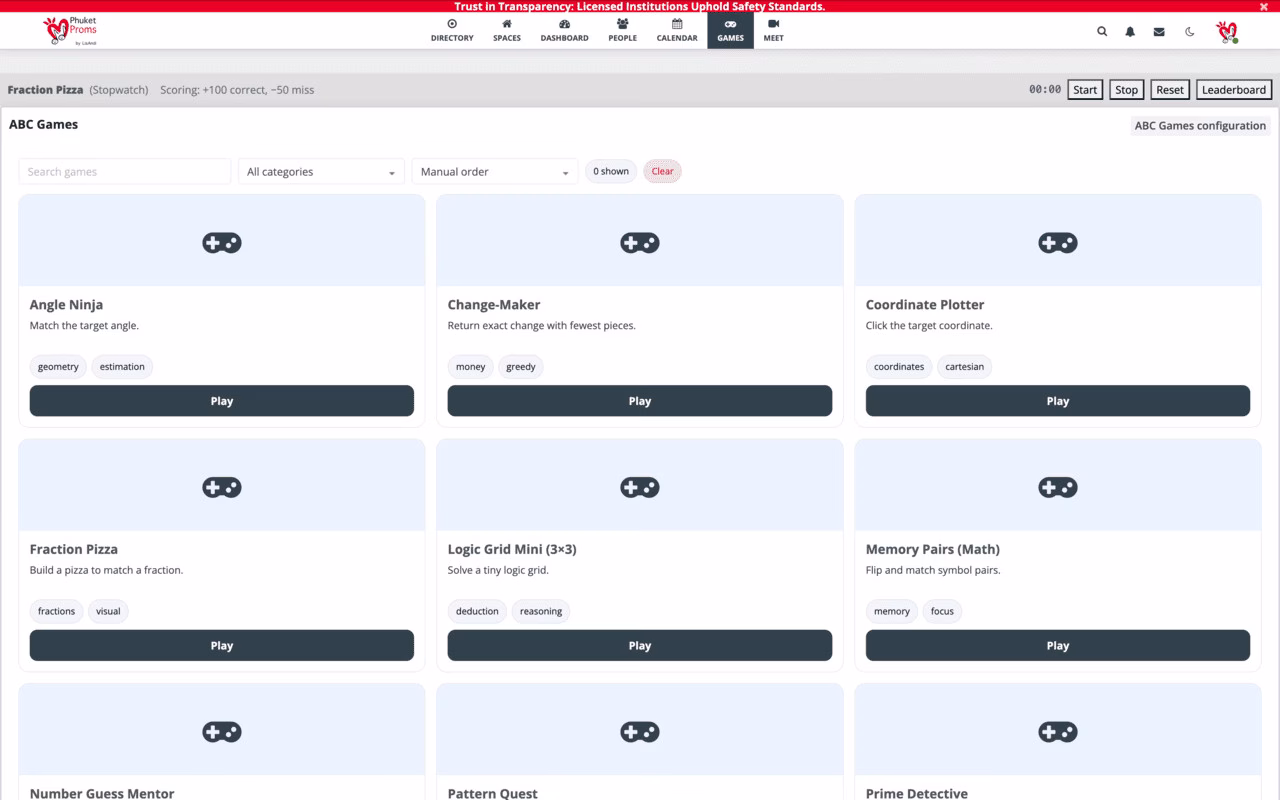The height and width of the screenshot is (800, 1280).
Task: Select the greedy tag
Action: [x=521, y=367]
